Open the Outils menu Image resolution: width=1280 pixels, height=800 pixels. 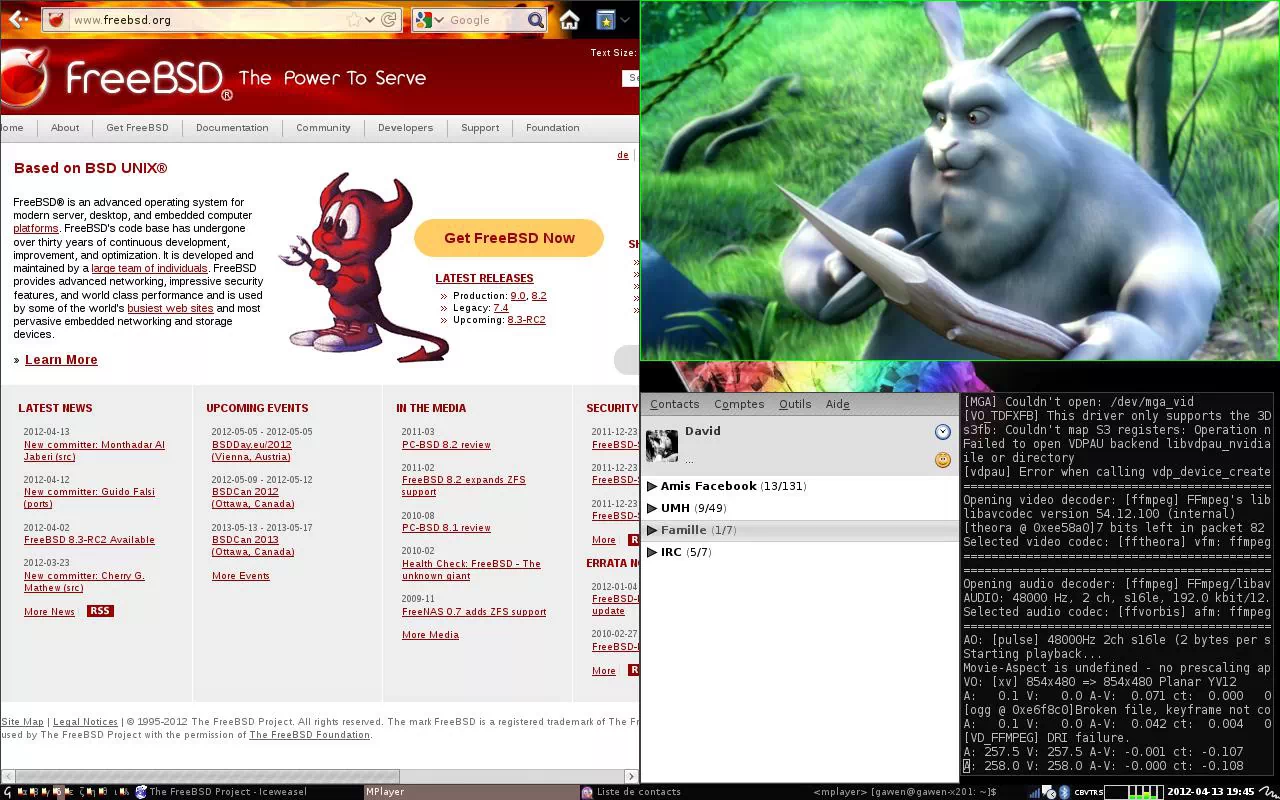click(794, 404)
